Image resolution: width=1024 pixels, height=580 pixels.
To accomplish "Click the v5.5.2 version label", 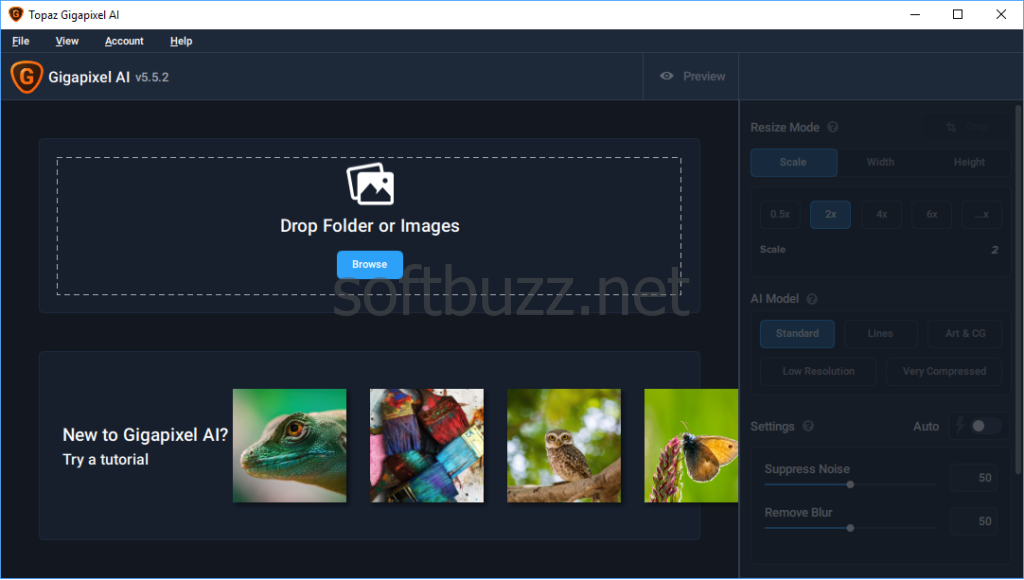I will click(x=152, y=77).
